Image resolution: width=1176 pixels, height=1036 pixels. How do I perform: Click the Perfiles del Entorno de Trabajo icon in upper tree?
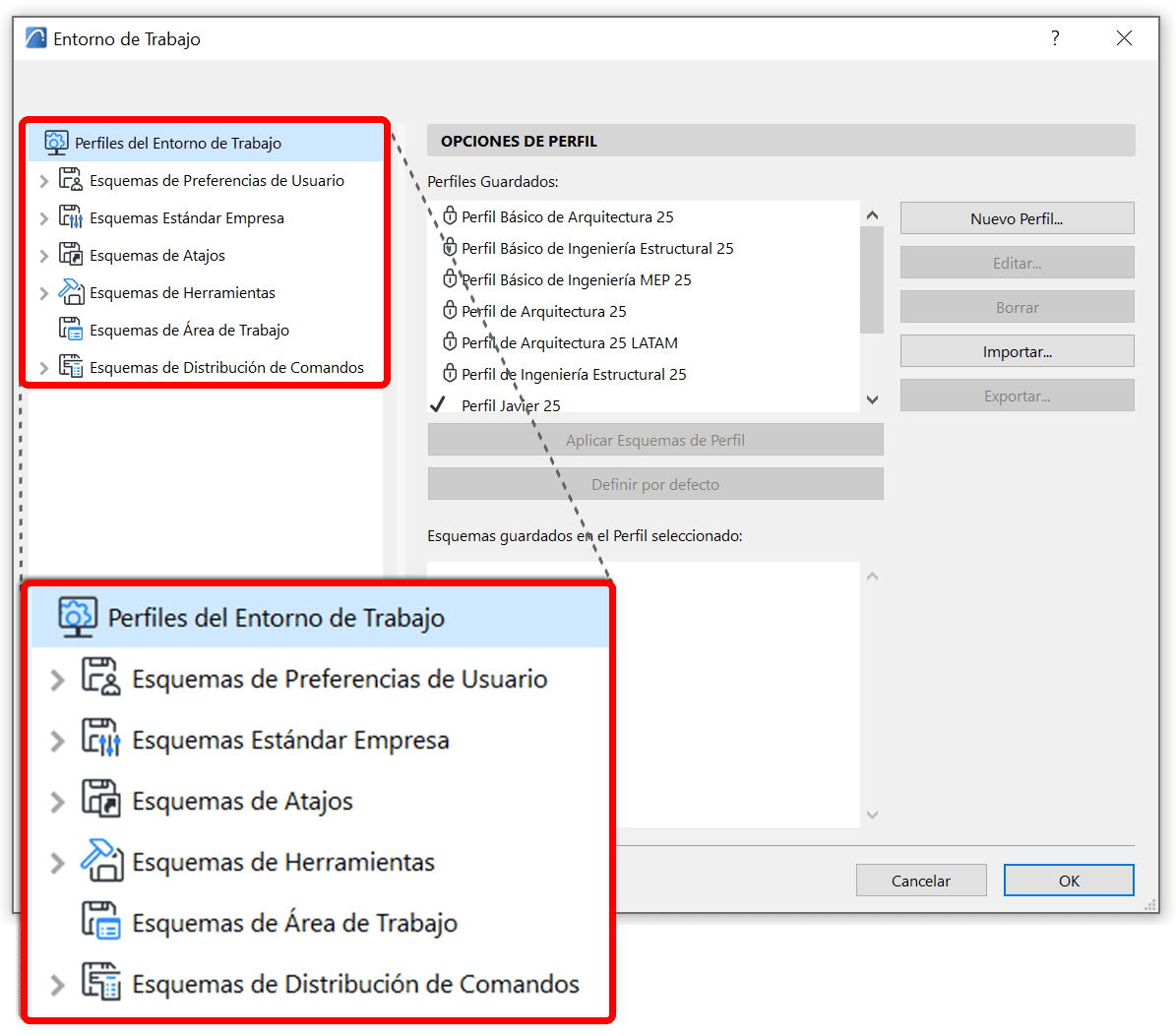pyautogui.click(x=56, y=143)
